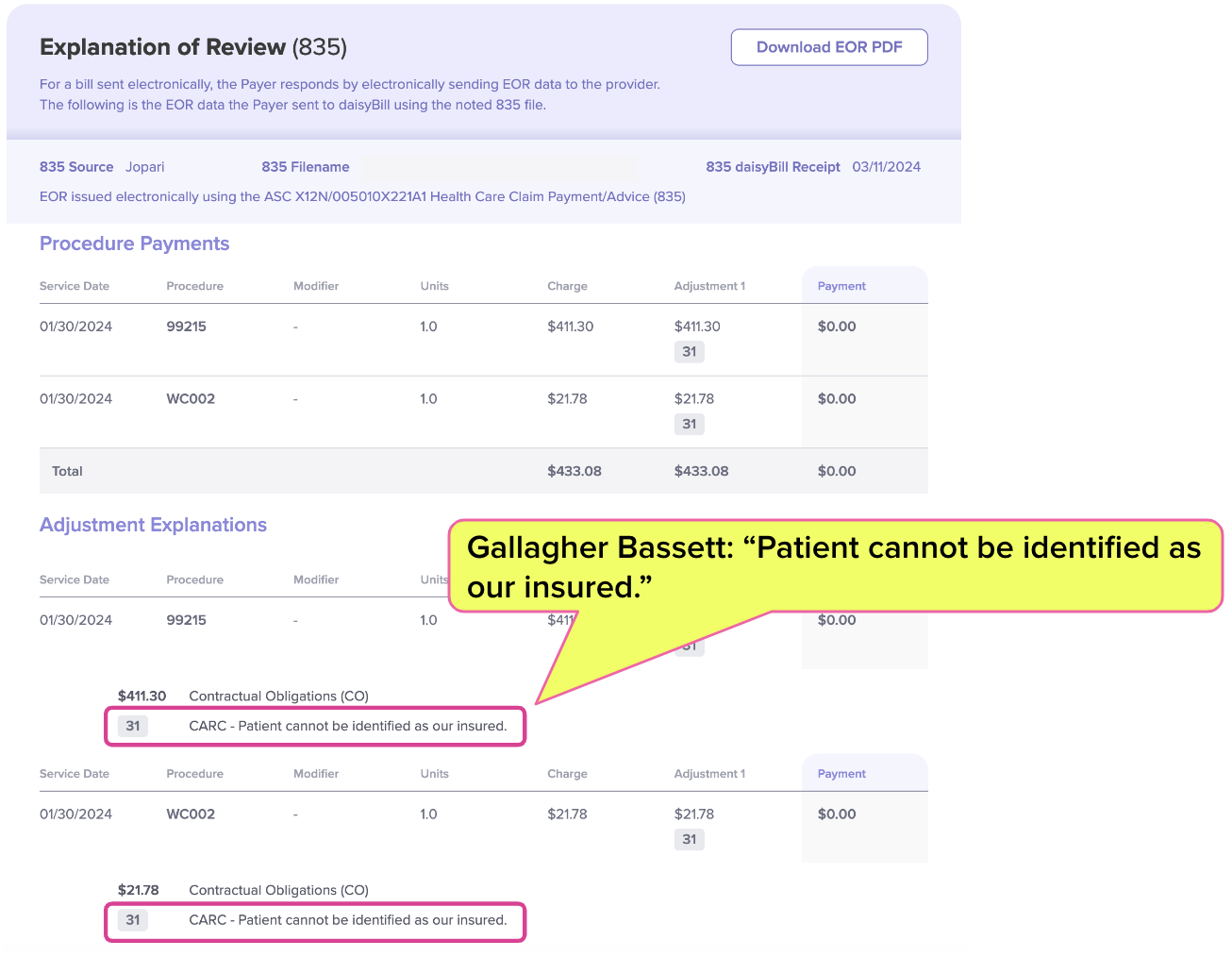Click "Adjustment 1" header in Procedure Payments table

pos(710,286)
